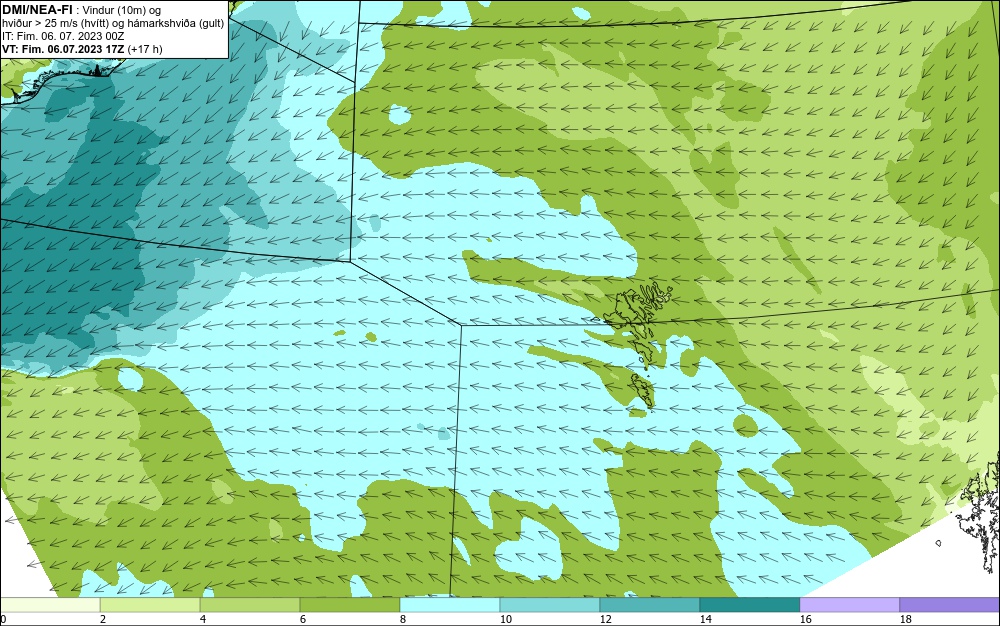
Task: Click the 4–6 m/s legend swatch
Action: click(250, 605)
